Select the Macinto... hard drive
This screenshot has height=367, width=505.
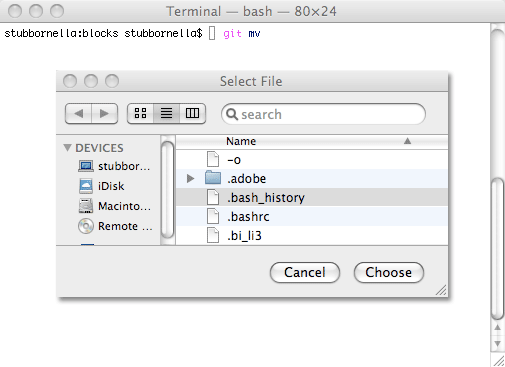[115, 206]
